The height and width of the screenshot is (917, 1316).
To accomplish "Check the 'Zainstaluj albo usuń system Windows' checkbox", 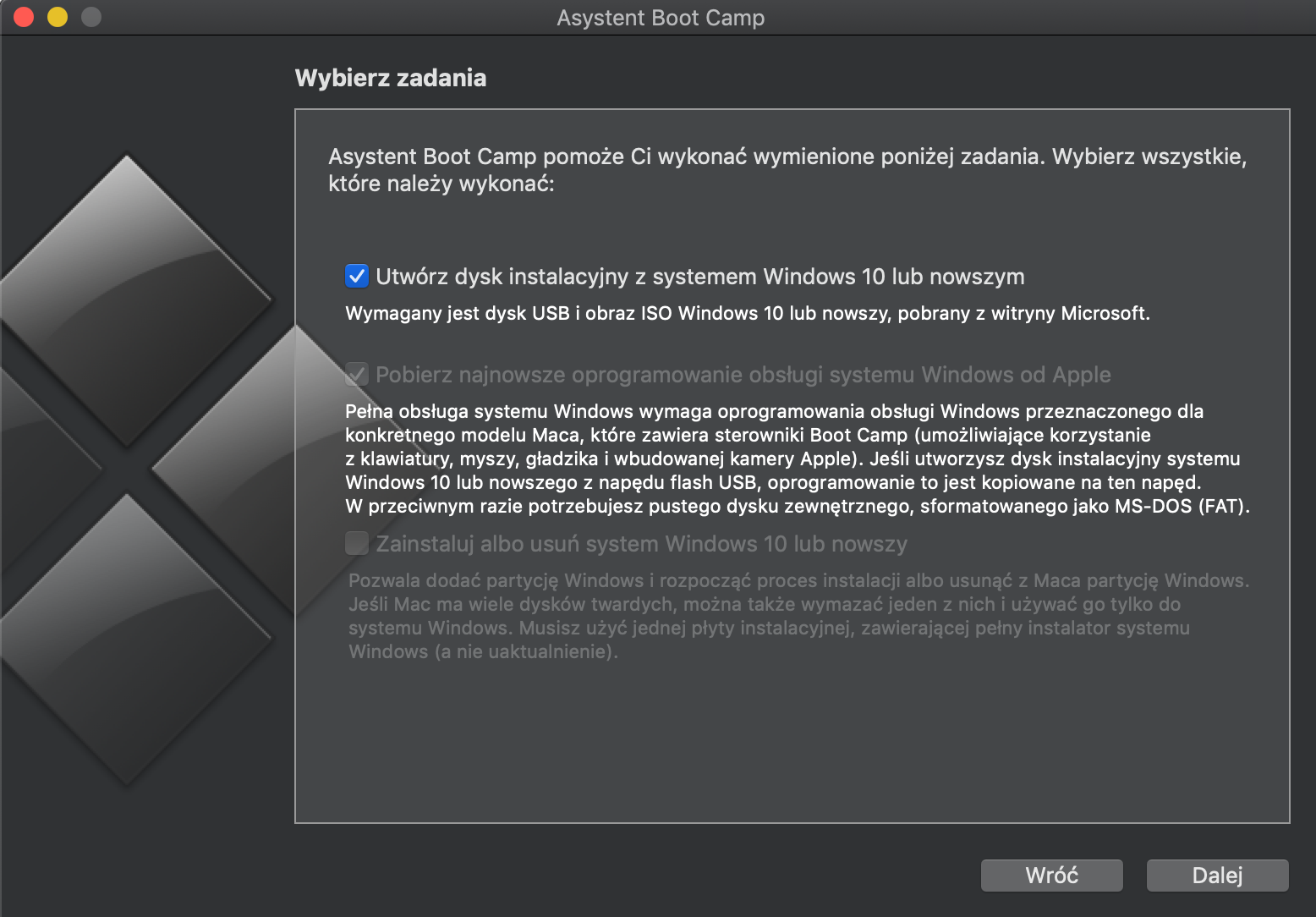I will 357,543.
